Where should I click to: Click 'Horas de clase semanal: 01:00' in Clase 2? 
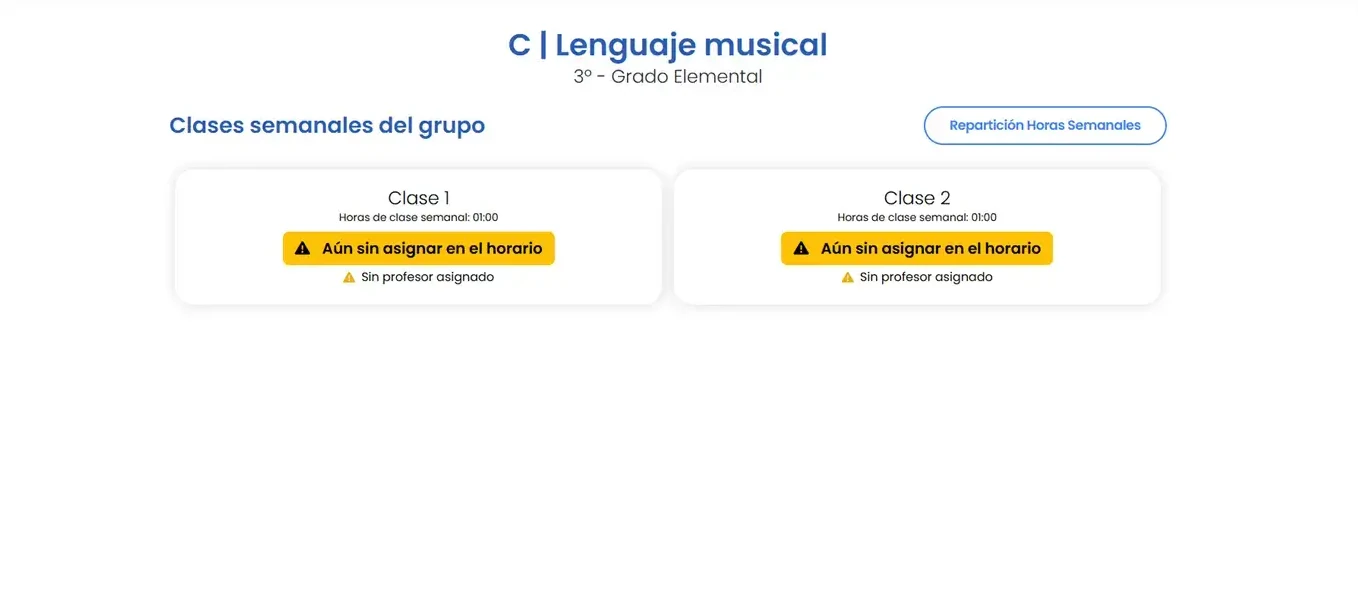(916, 216)
